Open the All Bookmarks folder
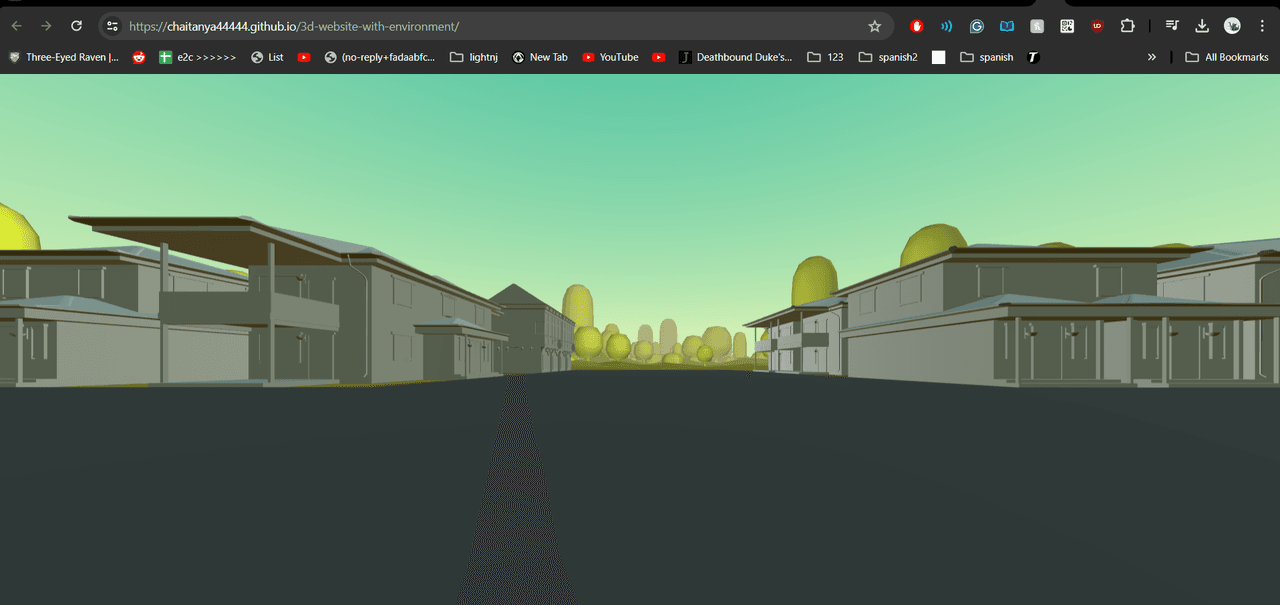The width and height of the screenshot is (1280, 605). pyautogui.click(x=1226, y=57)
